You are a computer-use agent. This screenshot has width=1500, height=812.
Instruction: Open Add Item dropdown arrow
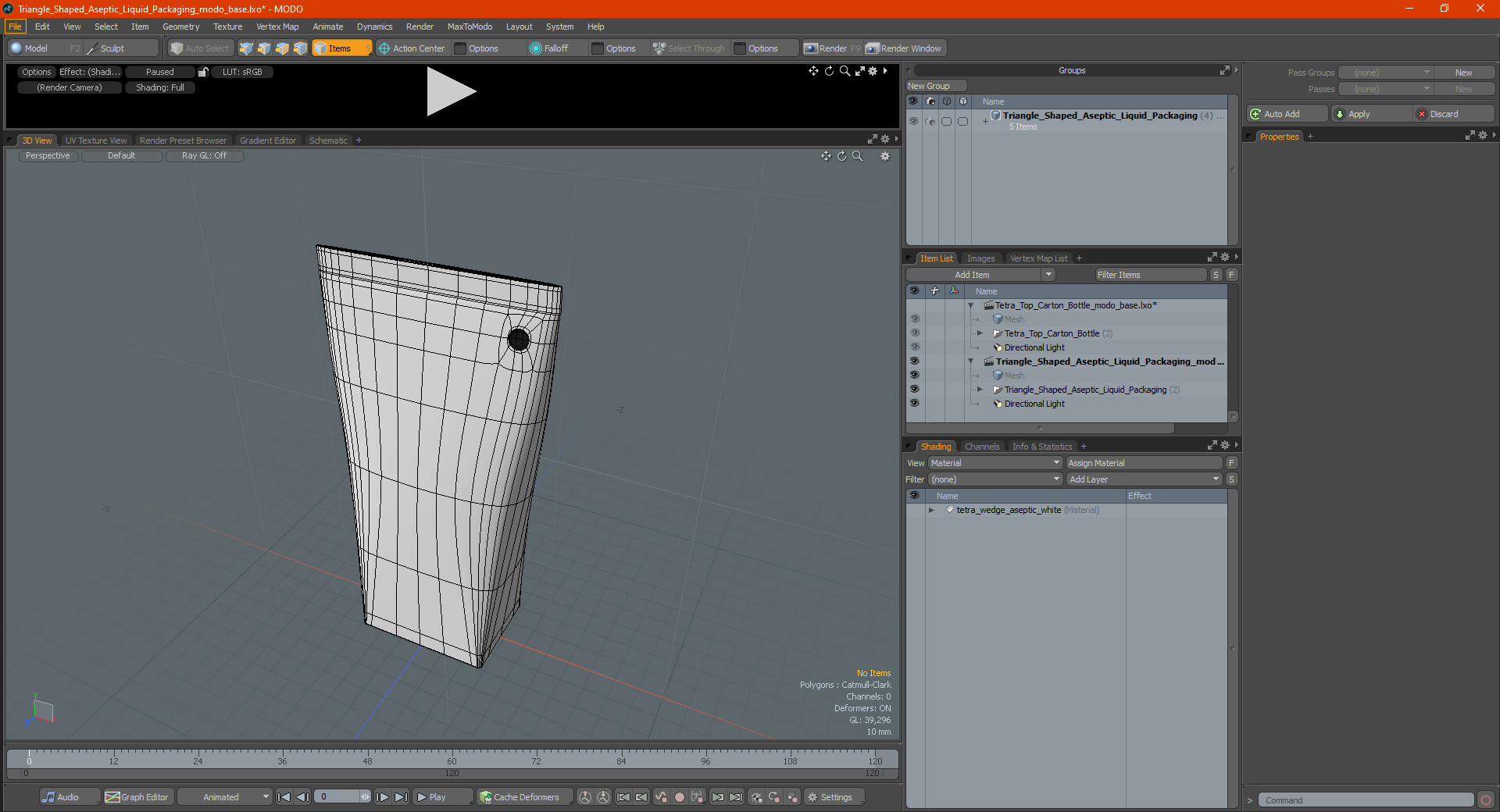1048,275
